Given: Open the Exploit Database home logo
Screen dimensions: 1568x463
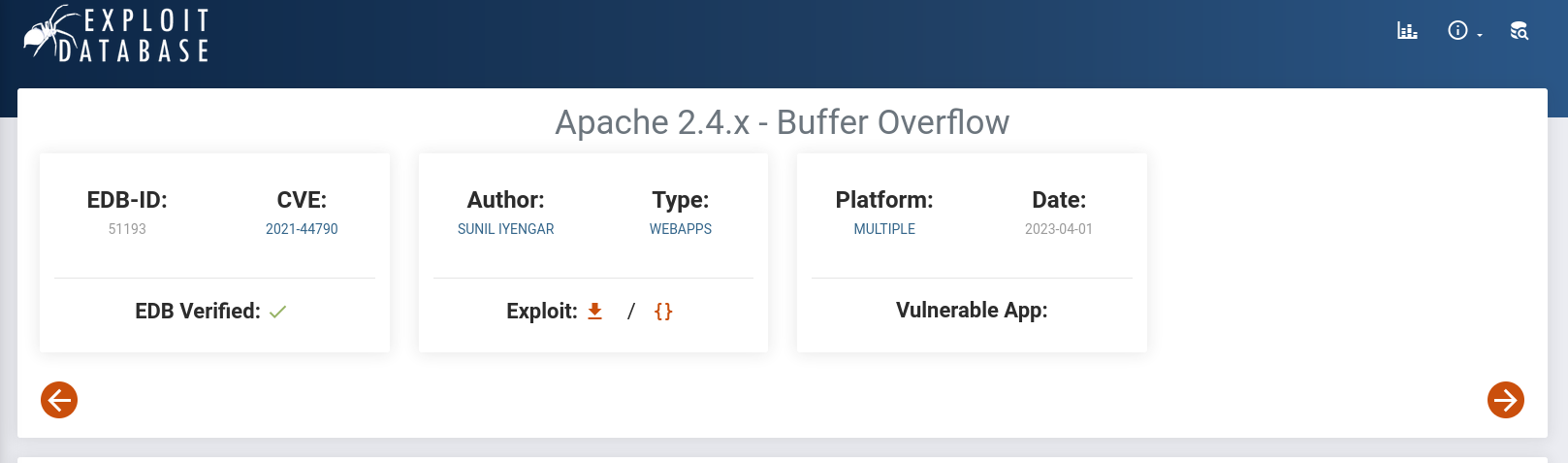Looking at the screenshot, I should point(116,35).
